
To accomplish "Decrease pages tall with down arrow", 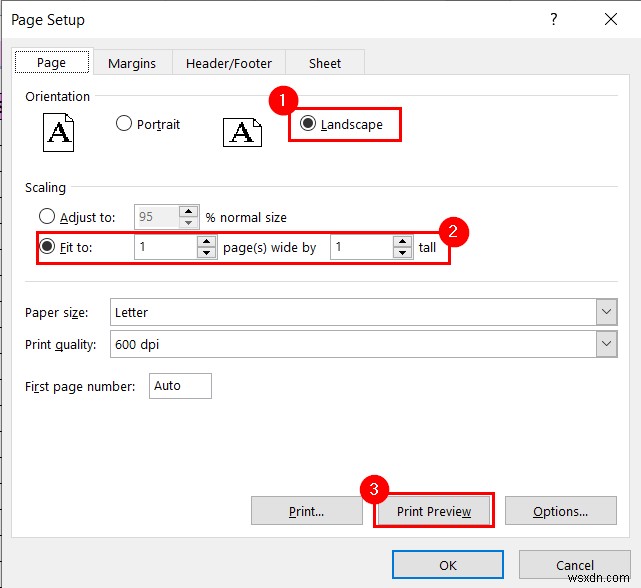I will [403, 253].
